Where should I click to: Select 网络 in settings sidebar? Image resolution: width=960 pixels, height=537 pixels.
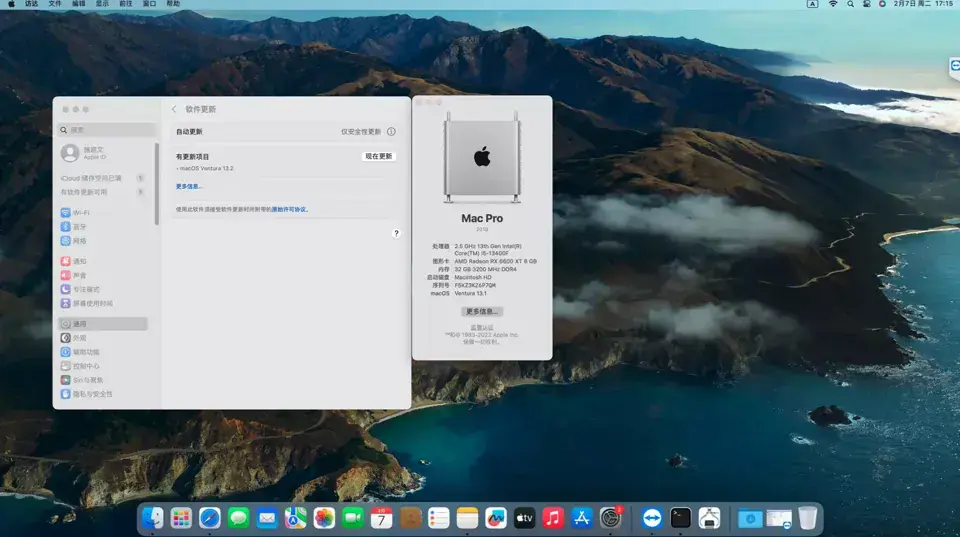(103, 241)
